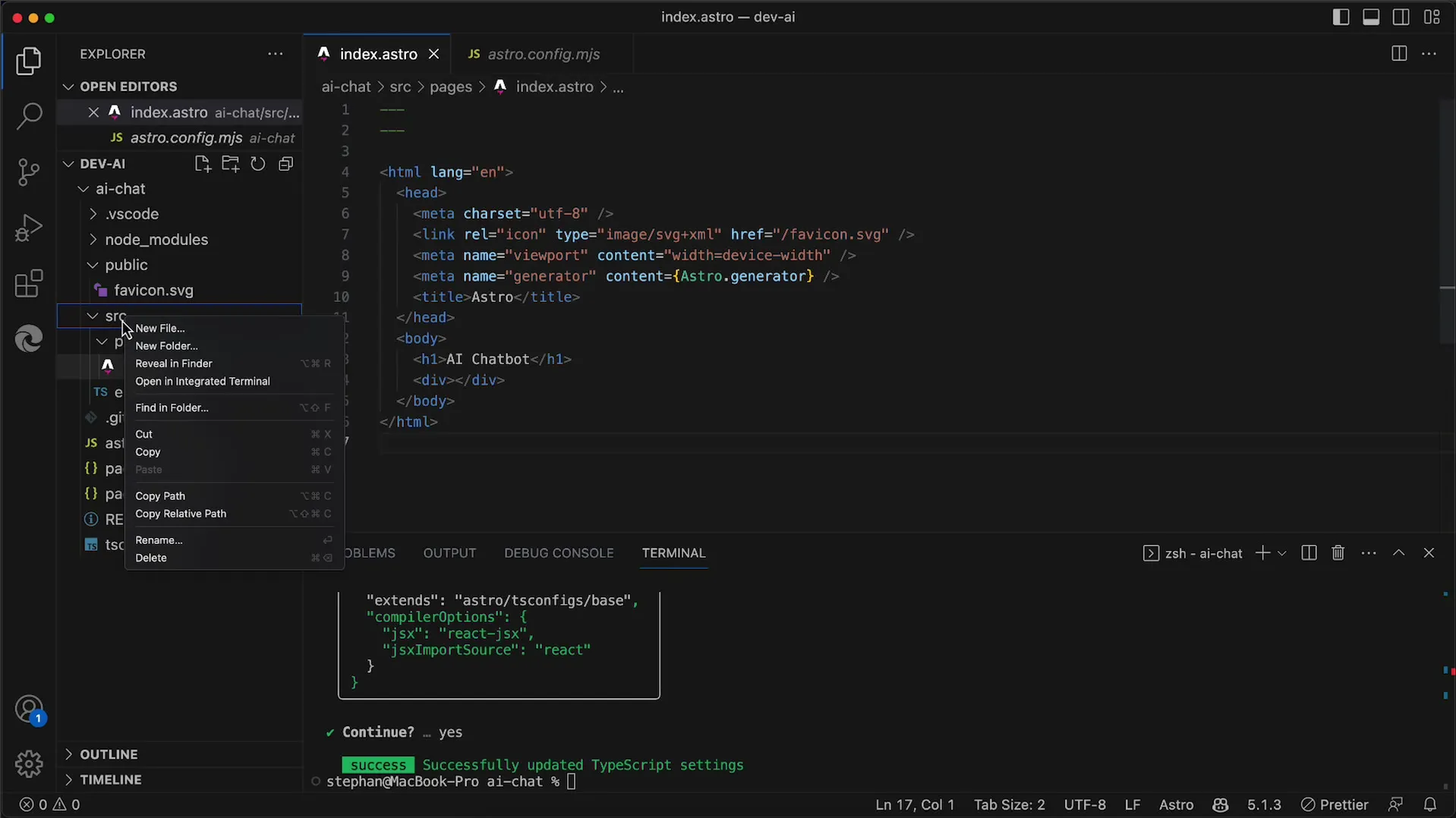The width and height of the screenshot is (1456, 818).
Task: Select Reveal in Finder menu entry
Action: [235, 363]
